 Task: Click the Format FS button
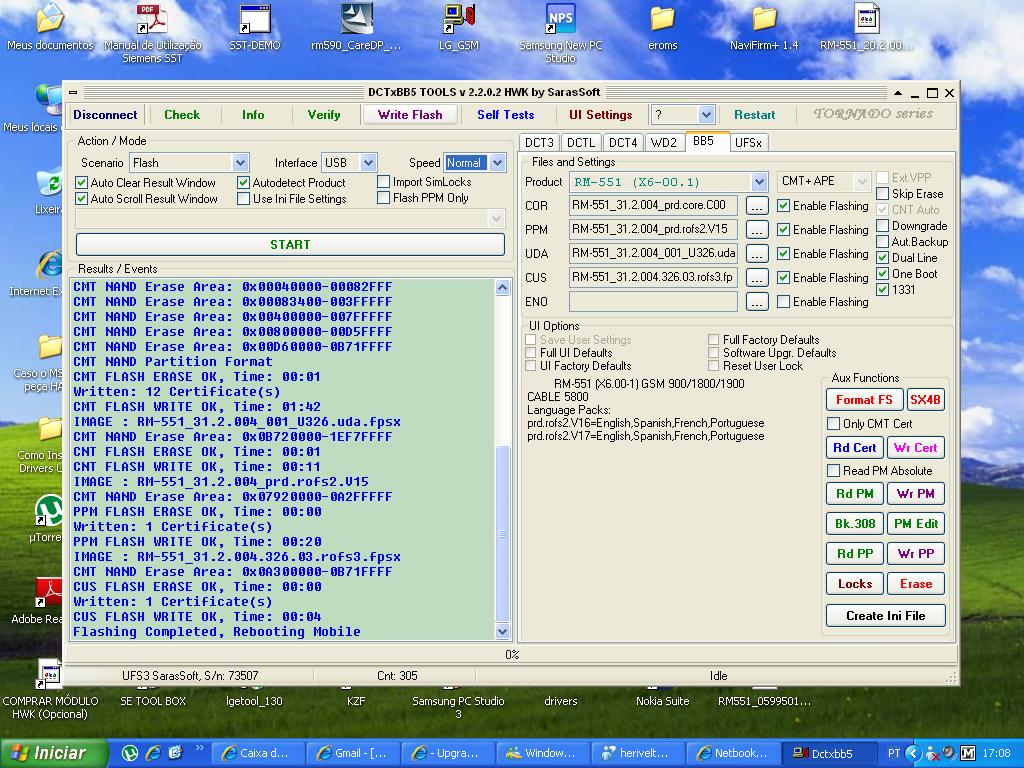tap(864, 400)
